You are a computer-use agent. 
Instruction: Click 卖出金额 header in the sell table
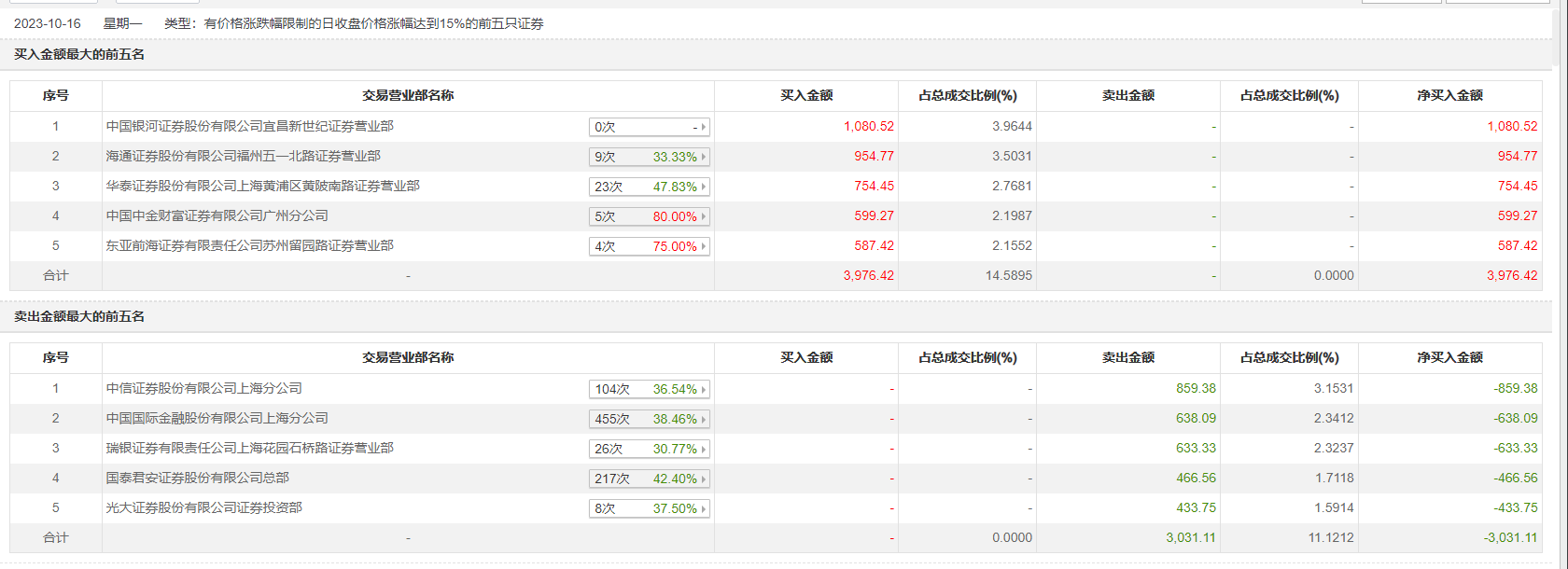pos(1127,357)
